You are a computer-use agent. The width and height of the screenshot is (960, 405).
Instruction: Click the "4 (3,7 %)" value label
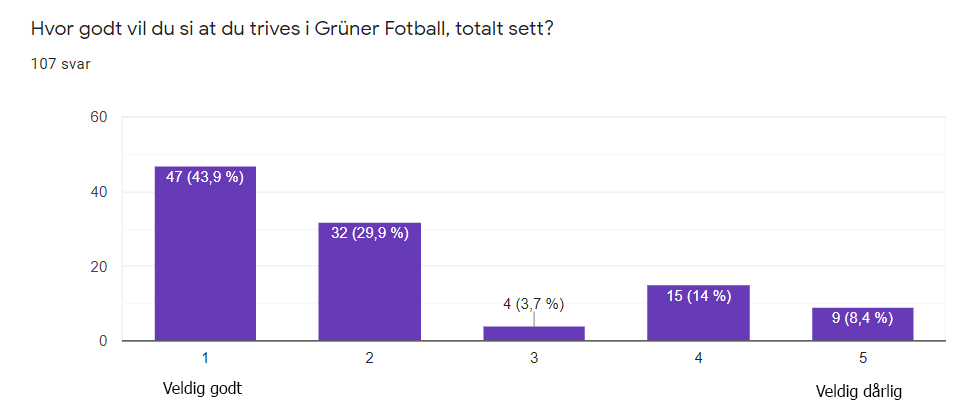coord(534,304)
